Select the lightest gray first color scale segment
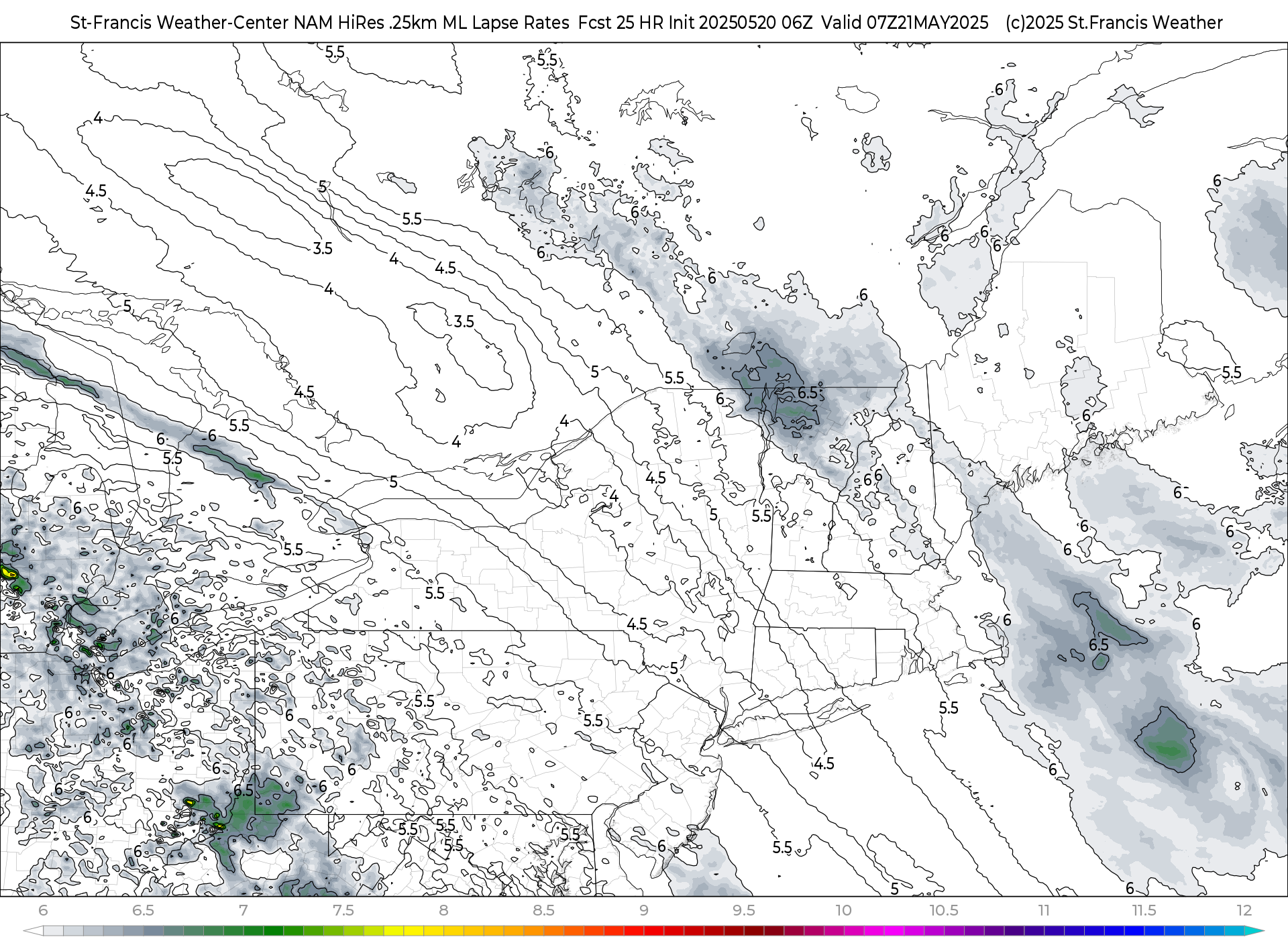The width and height of the screenshot is (1288, 939). pyautogui.click(x=53, y=931)
